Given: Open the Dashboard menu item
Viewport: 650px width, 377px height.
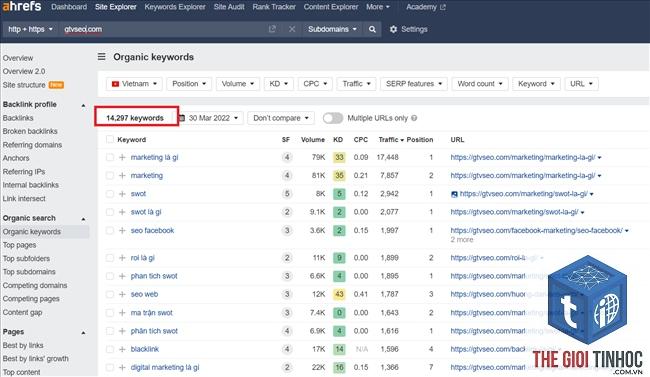Looking at the screenshot, I should [x=69, y=7].
